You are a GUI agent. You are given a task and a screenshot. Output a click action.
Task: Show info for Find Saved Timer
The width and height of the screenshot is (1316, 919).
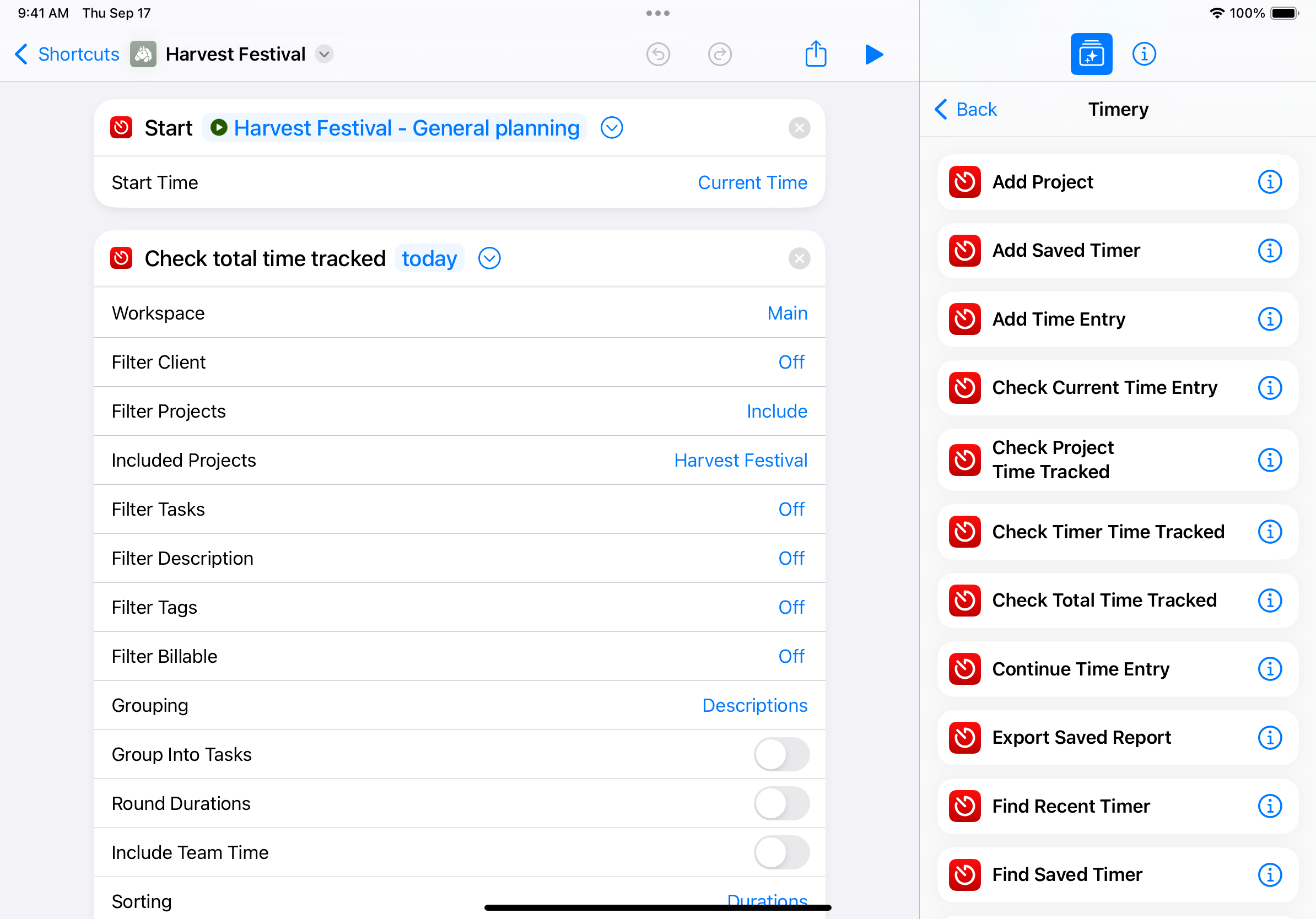(1270, 875)
